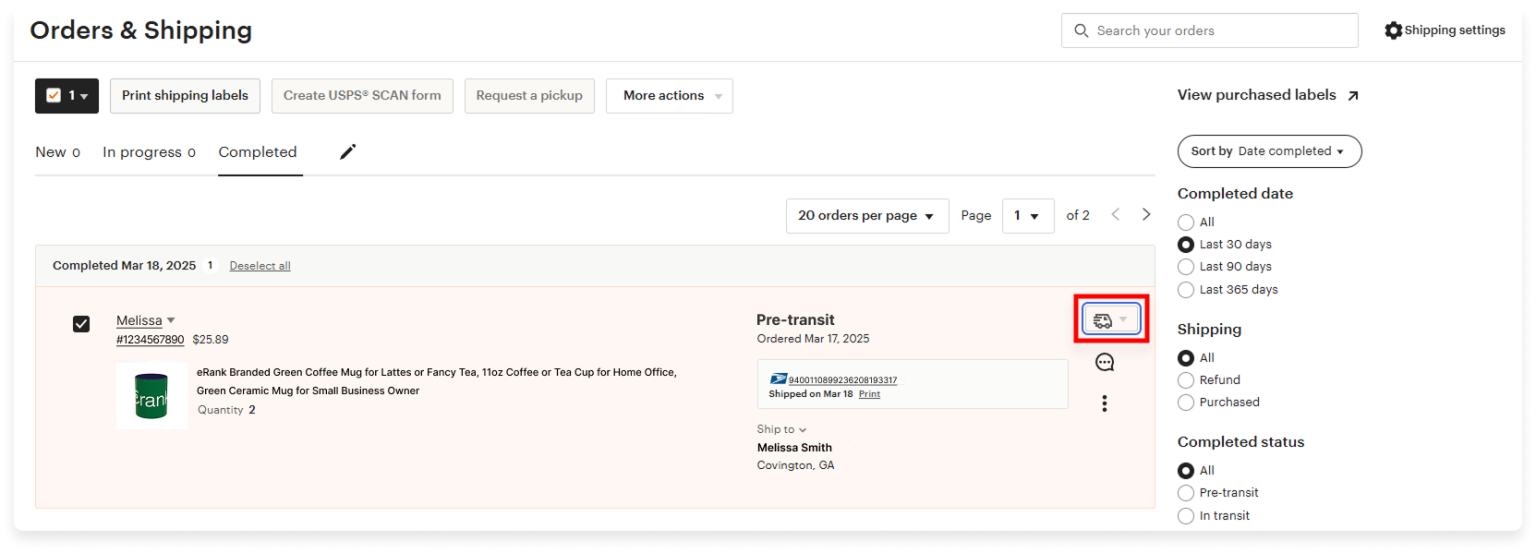This screenshot has height=553, width=1536.
Task: Expand the Ship to details
Action: tap(781, 429)
